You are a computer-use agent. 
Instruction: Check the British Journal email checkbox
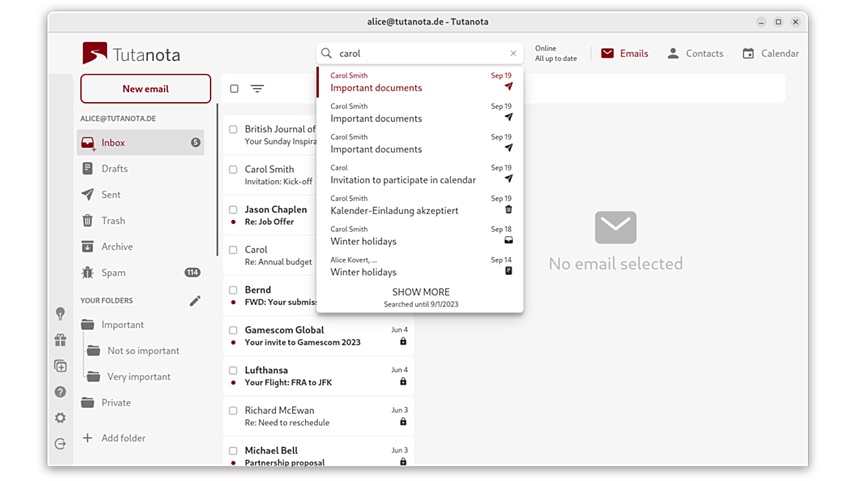(233, 129)
